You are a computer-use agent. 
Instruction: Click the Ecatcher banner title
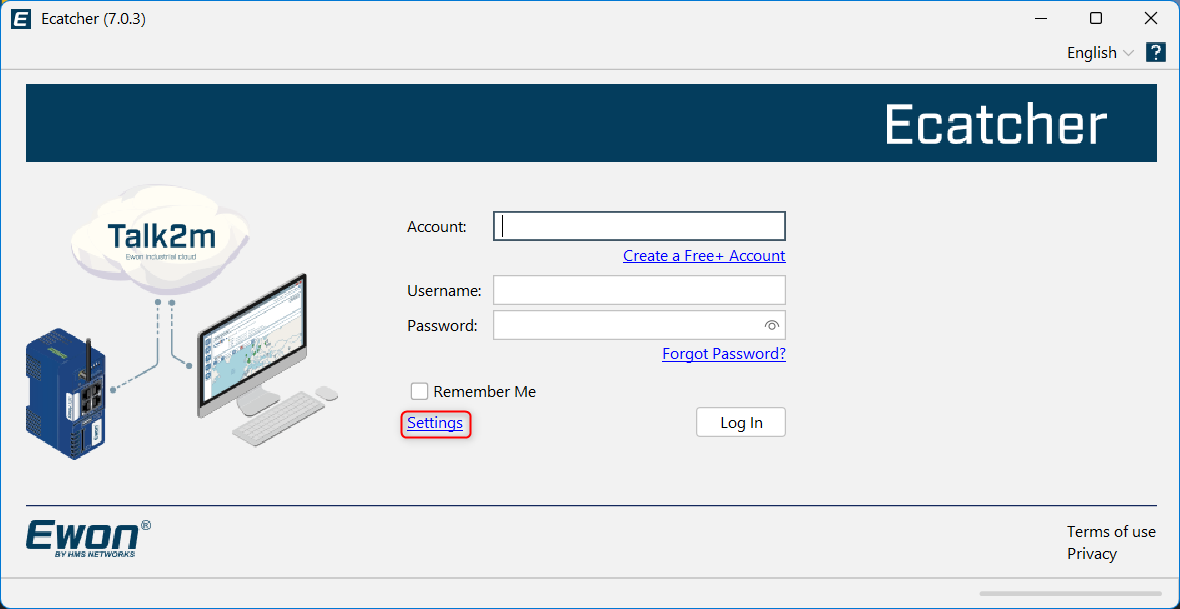tap(996, 123)
